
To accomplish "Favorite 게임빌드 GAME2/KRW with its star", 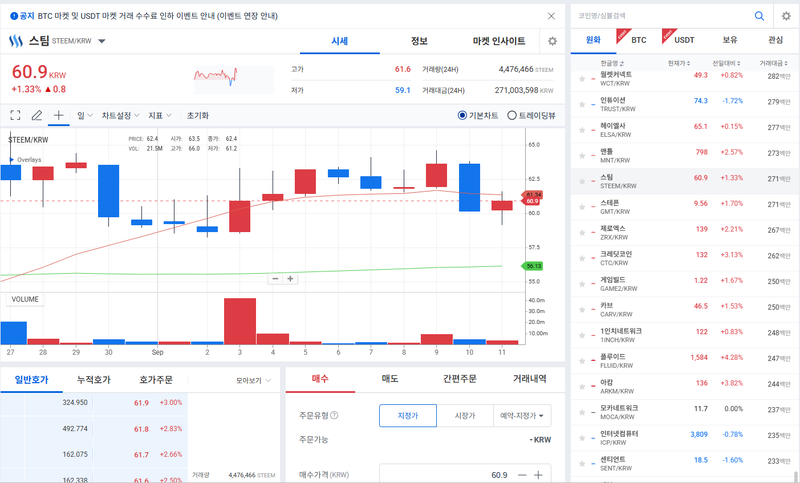I will click(x=582, y=284).
